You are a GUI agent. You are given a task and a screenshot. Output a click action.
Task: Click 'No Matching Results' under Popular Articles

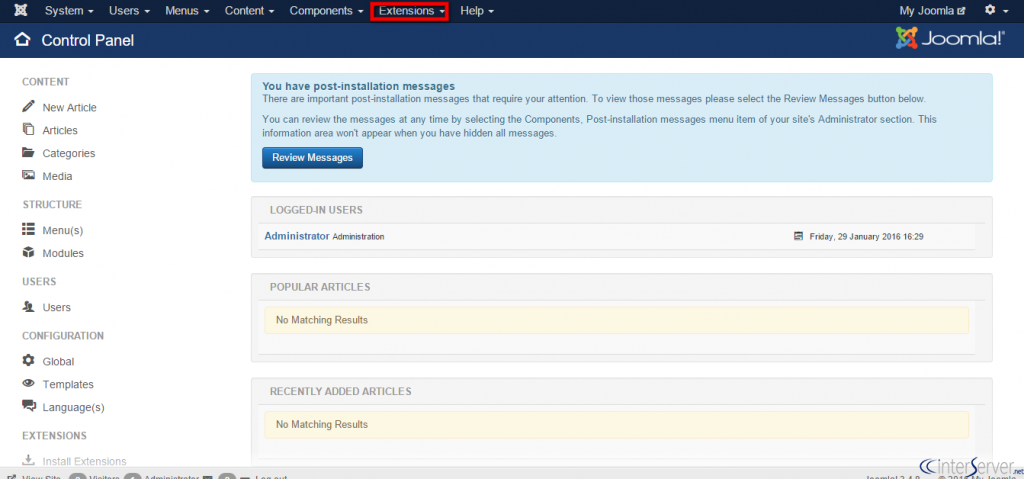pyautogui.click(x=322, y=320)
